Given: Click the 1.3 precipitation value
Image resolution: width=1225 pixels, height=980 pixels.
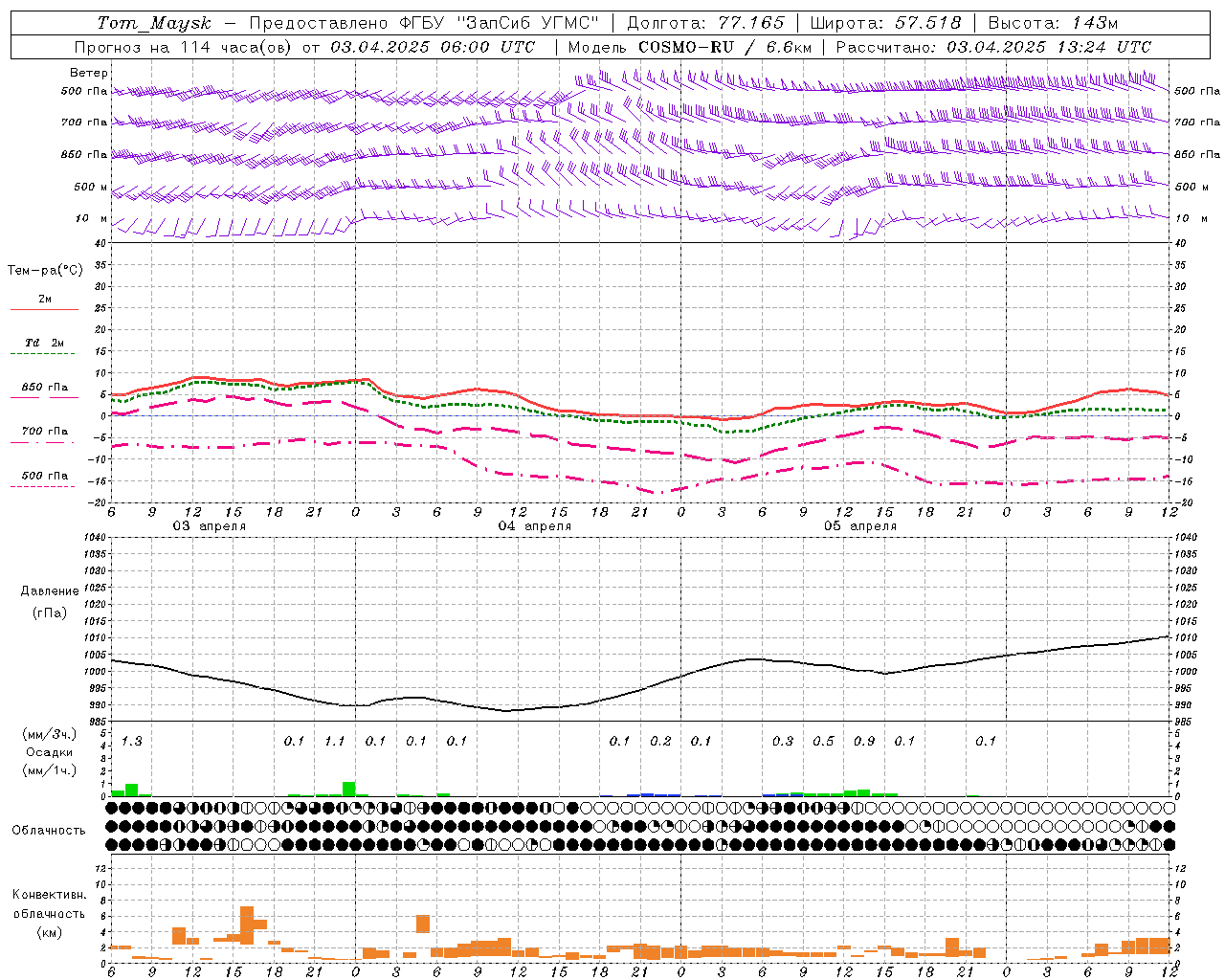Looking at the screenshot, I should point(131,741).
